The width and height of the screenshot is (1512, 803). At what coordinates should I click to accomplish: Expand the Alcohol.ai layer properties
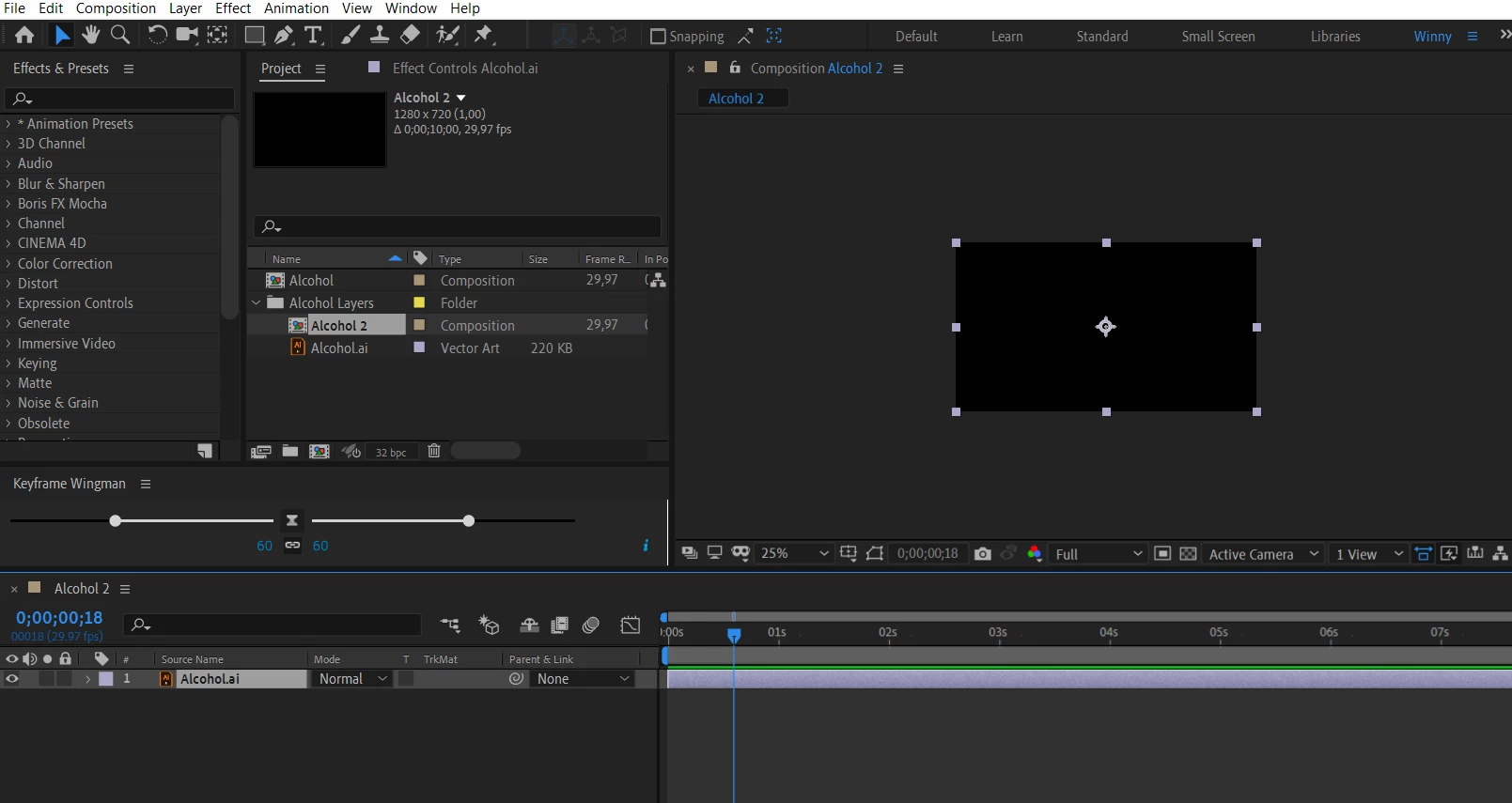pos(87,679)
